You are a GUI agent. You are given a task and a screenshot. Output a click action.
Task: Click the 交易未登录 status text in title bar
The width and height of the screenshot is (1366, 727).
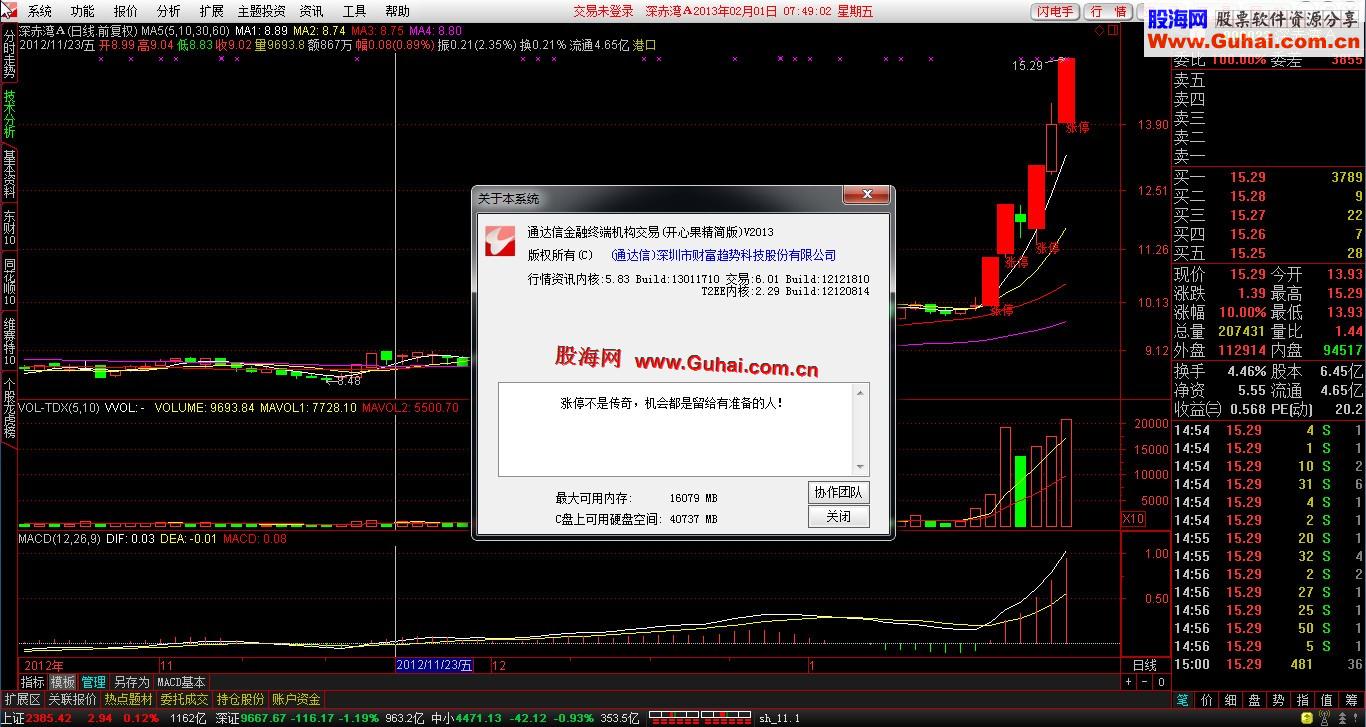pos(603,11)
